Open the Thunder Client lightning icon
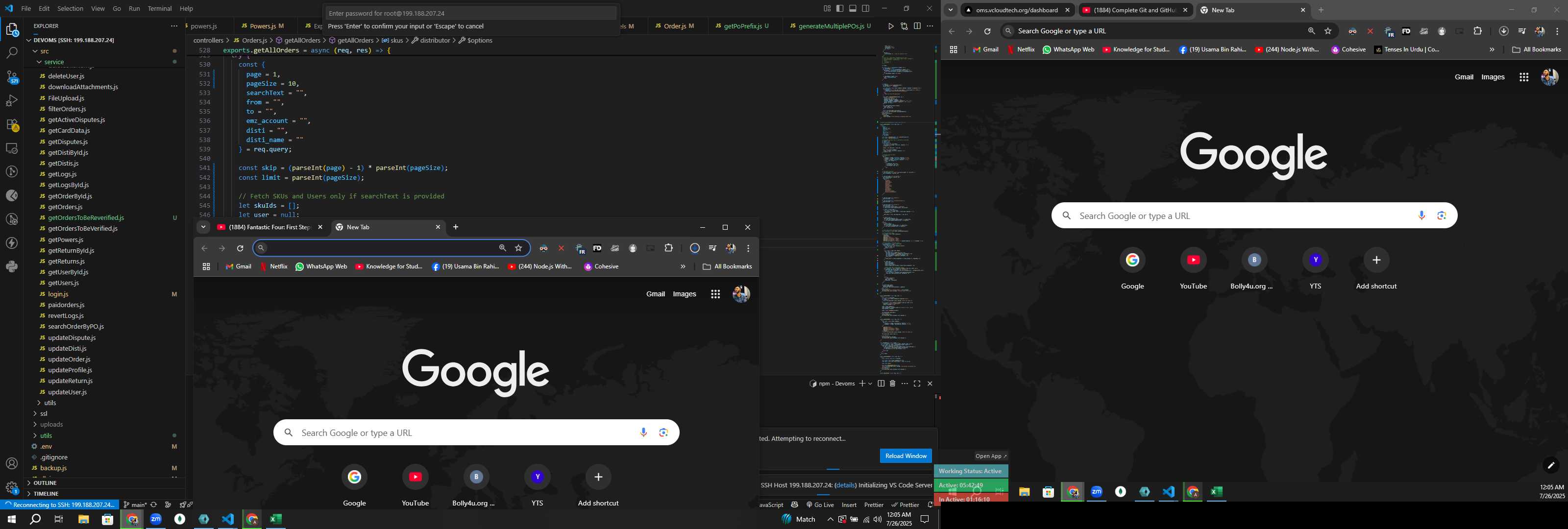 [12, 243]
